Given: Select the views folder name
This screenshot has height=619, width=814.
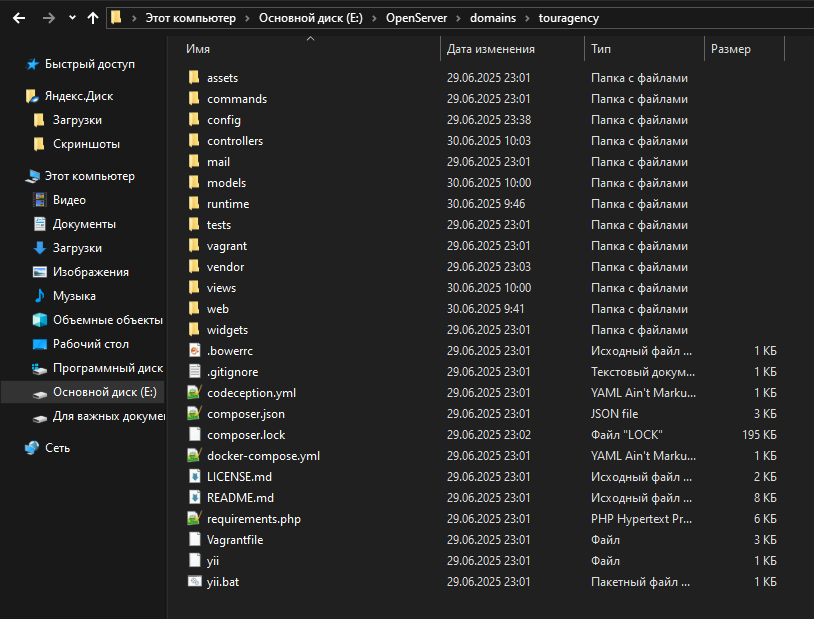Looking at the screenshot, I should coord(221,288).
